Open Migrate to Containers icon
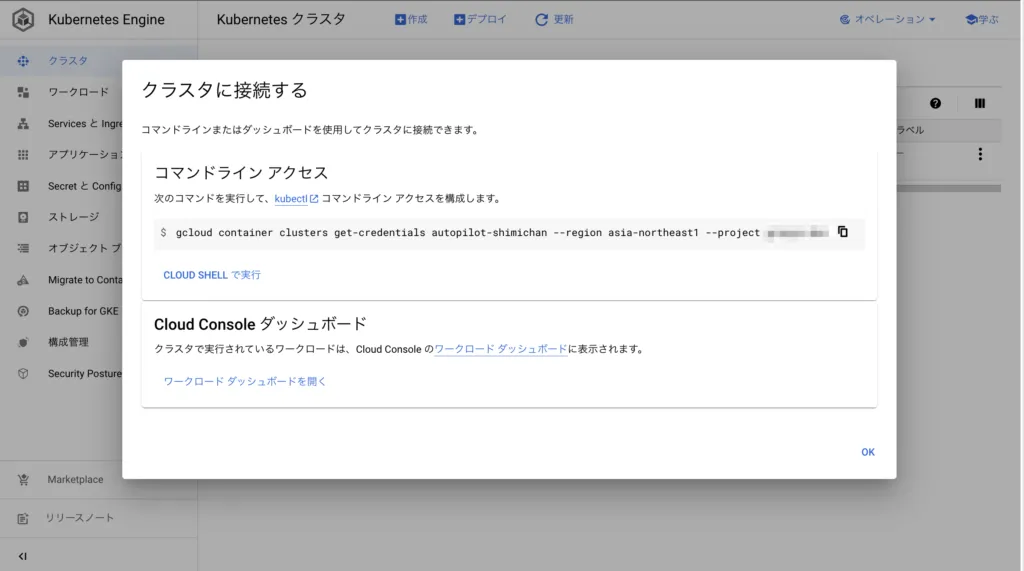This screenshot has height=571, width=1024. point(23,280)
